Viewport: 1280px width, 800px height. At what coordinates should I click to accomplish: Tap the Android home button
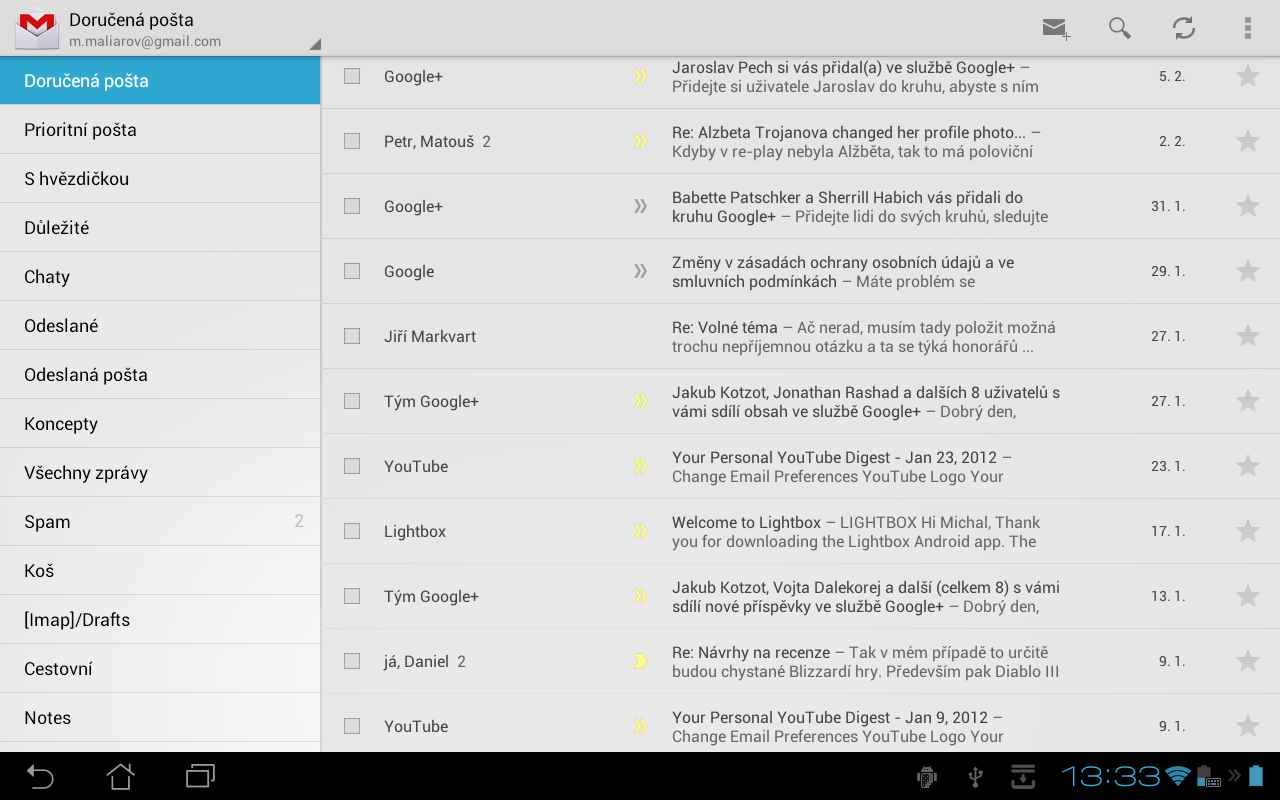click(120, 776)
